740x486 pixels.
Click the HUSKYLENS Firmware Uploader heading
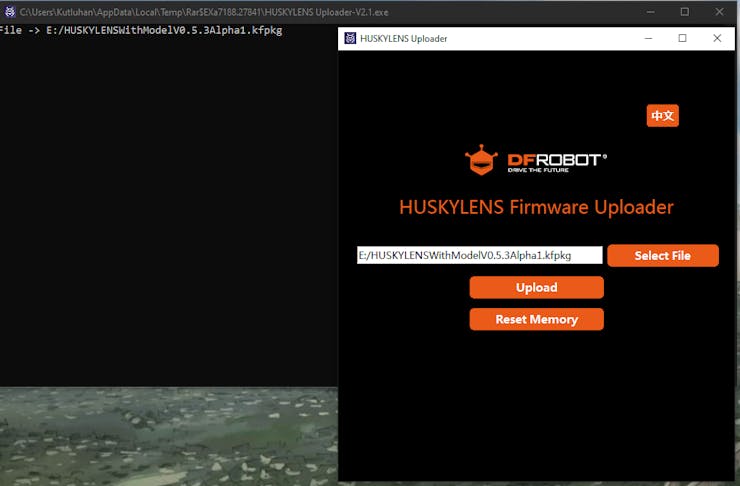coord(536,207)
